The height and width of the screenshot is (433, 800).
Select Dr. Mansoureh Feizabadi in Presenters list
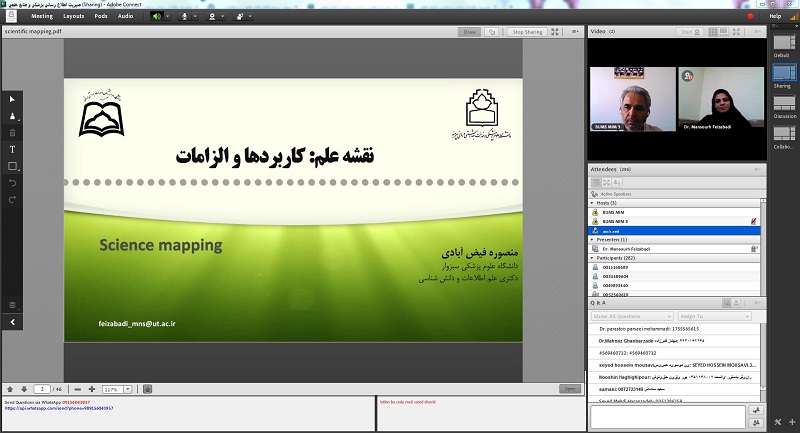tap(674, 249)
